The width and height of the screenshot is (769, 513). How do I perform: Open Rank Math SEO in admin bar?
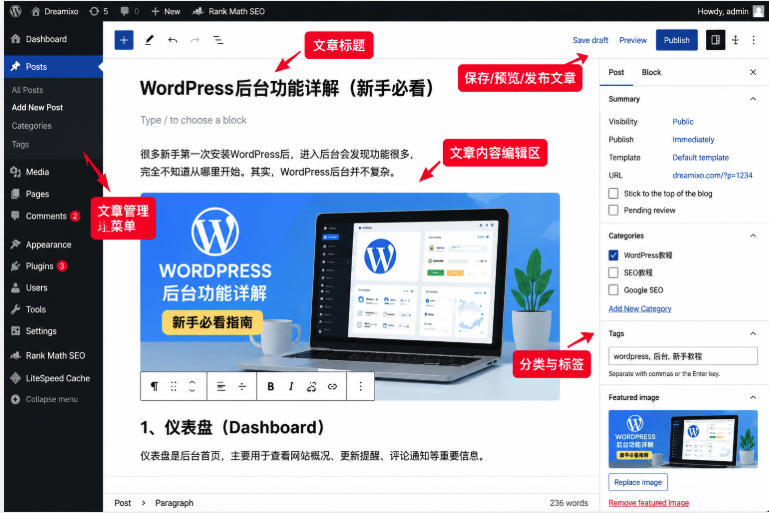(228, 11)
